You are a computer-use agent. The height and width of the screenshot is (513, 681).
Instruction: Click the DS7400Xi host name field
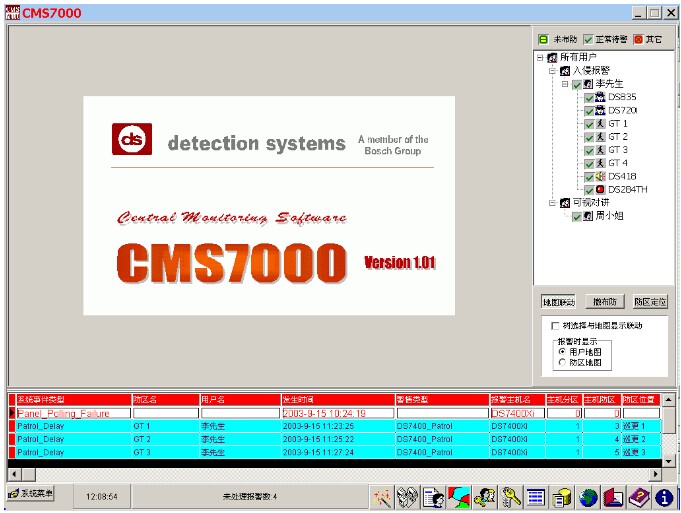pos(517,413)
